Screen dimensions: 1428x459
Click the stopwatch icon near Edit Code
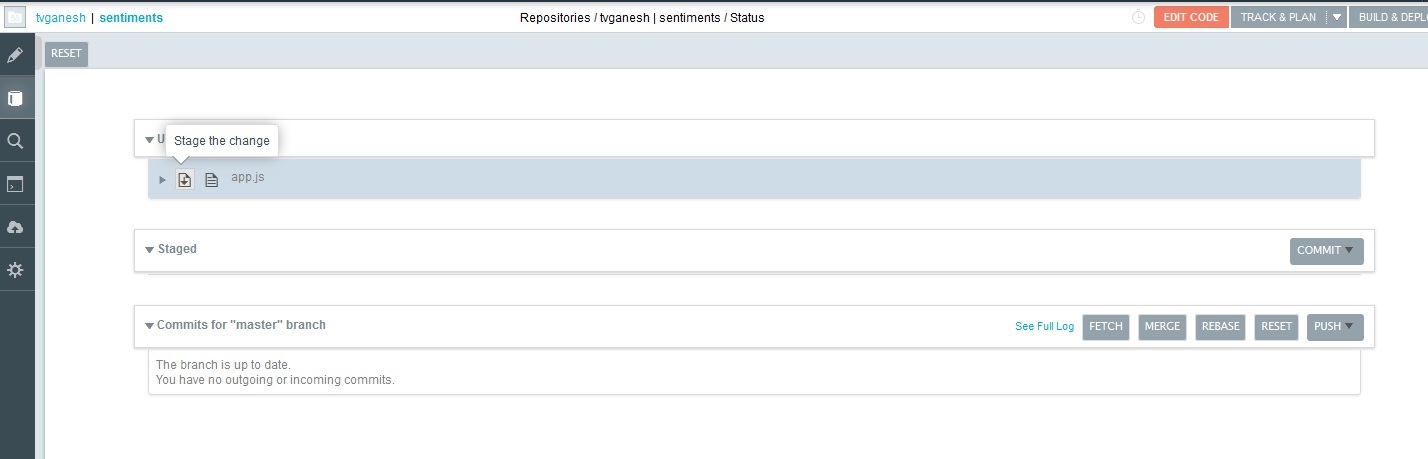(1138, 17)
